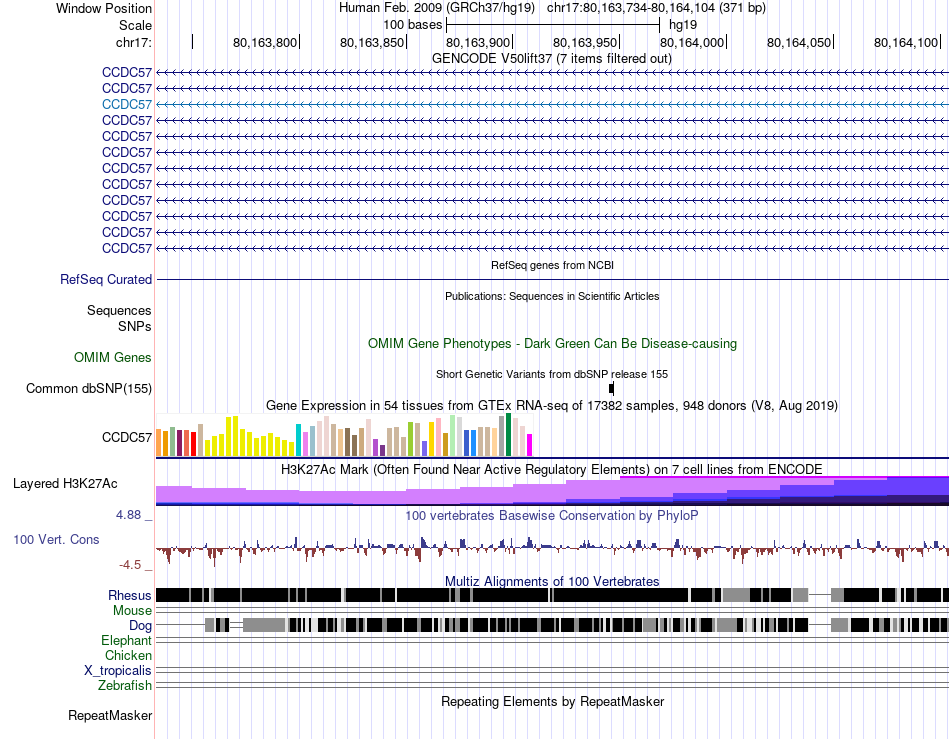Screen dimensions: 950x739
Task: Click the 80,163,800 ruler position label
Action: point(265,42)
